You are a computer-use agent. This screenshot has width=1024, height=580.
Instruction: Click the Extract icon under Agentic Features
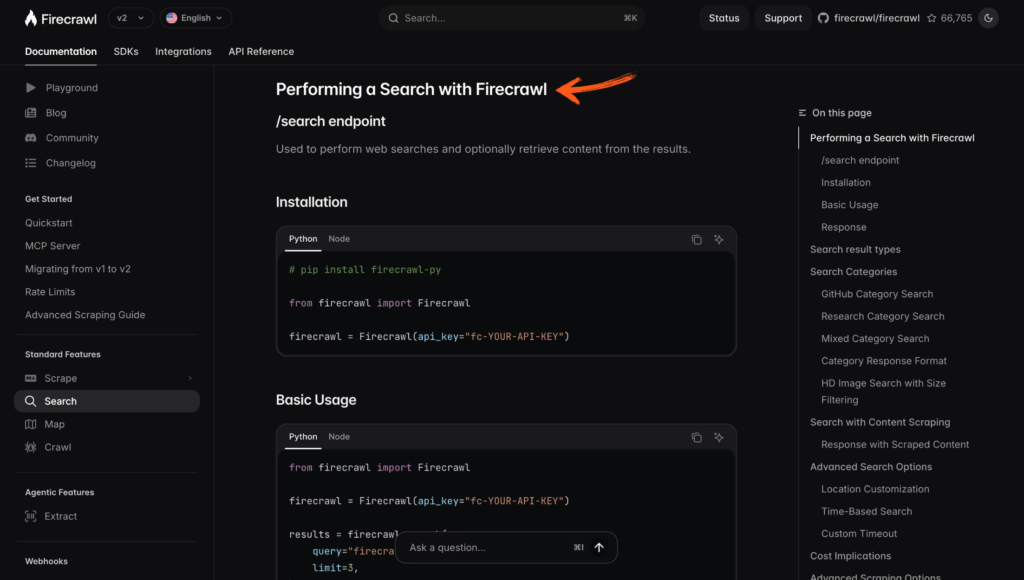click(x=30, y=515)
